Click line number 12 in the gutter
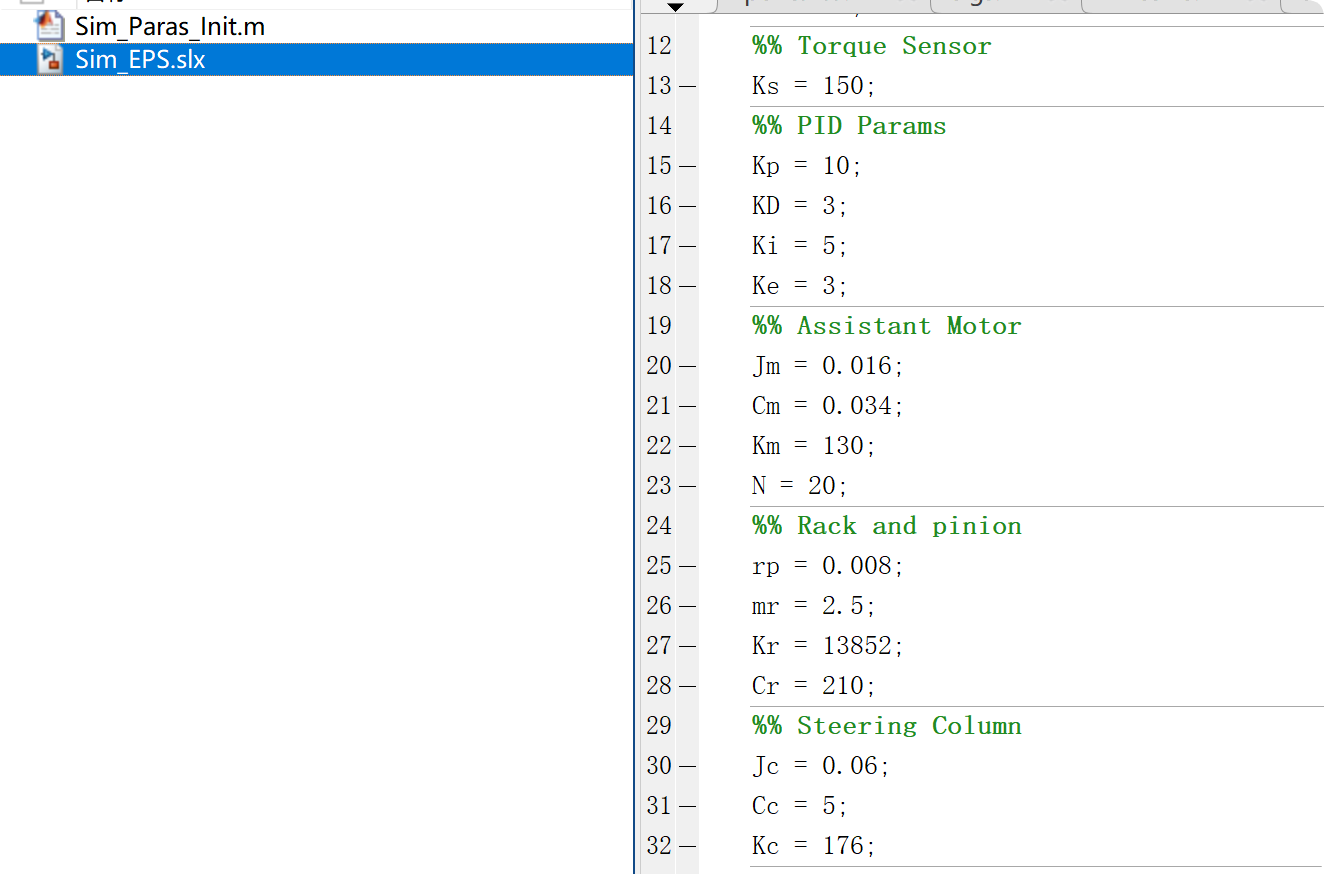This screenshot has height=874, width=1324. [659, 46]
